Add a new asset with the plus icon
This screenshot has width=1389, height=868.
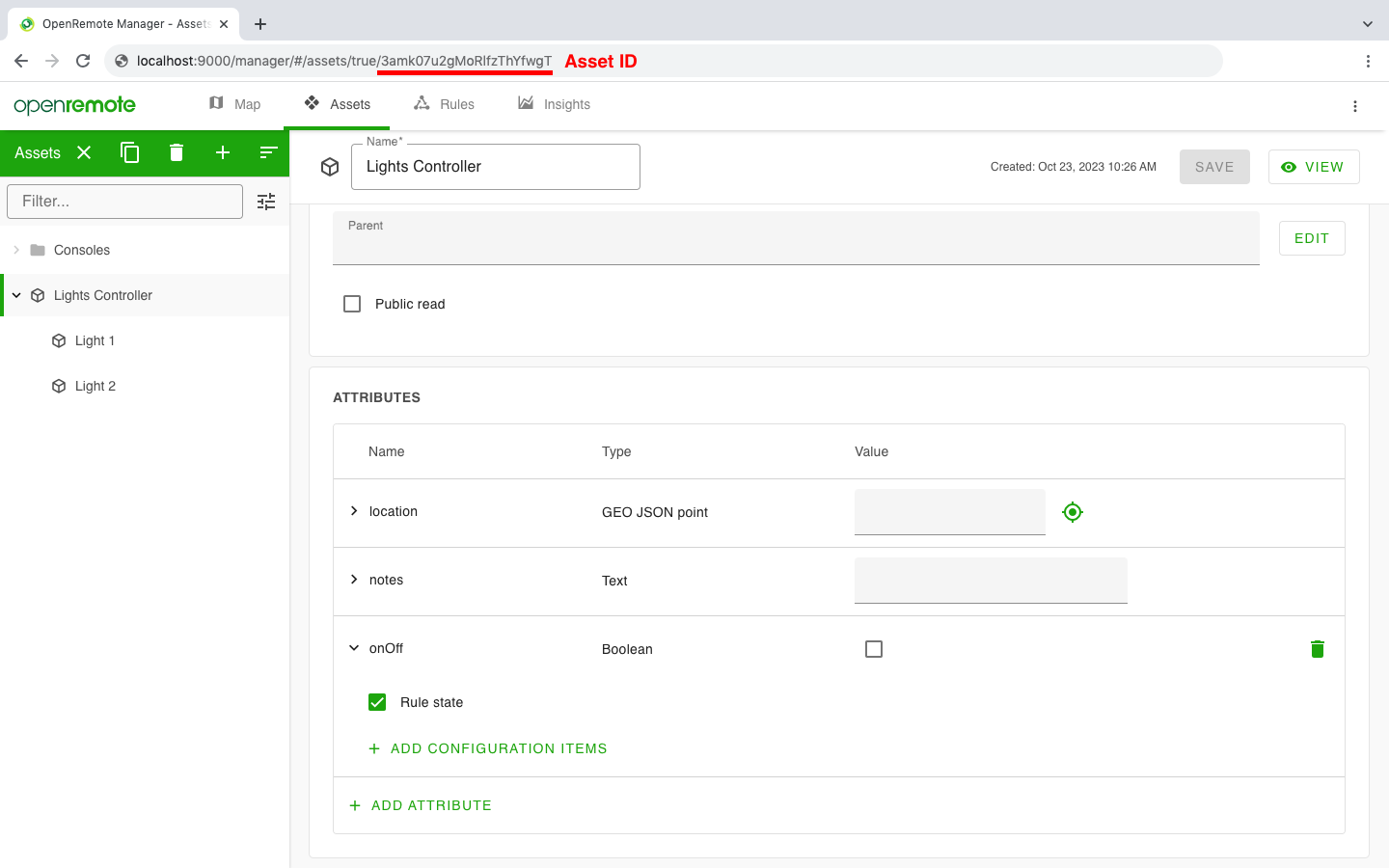223,152
